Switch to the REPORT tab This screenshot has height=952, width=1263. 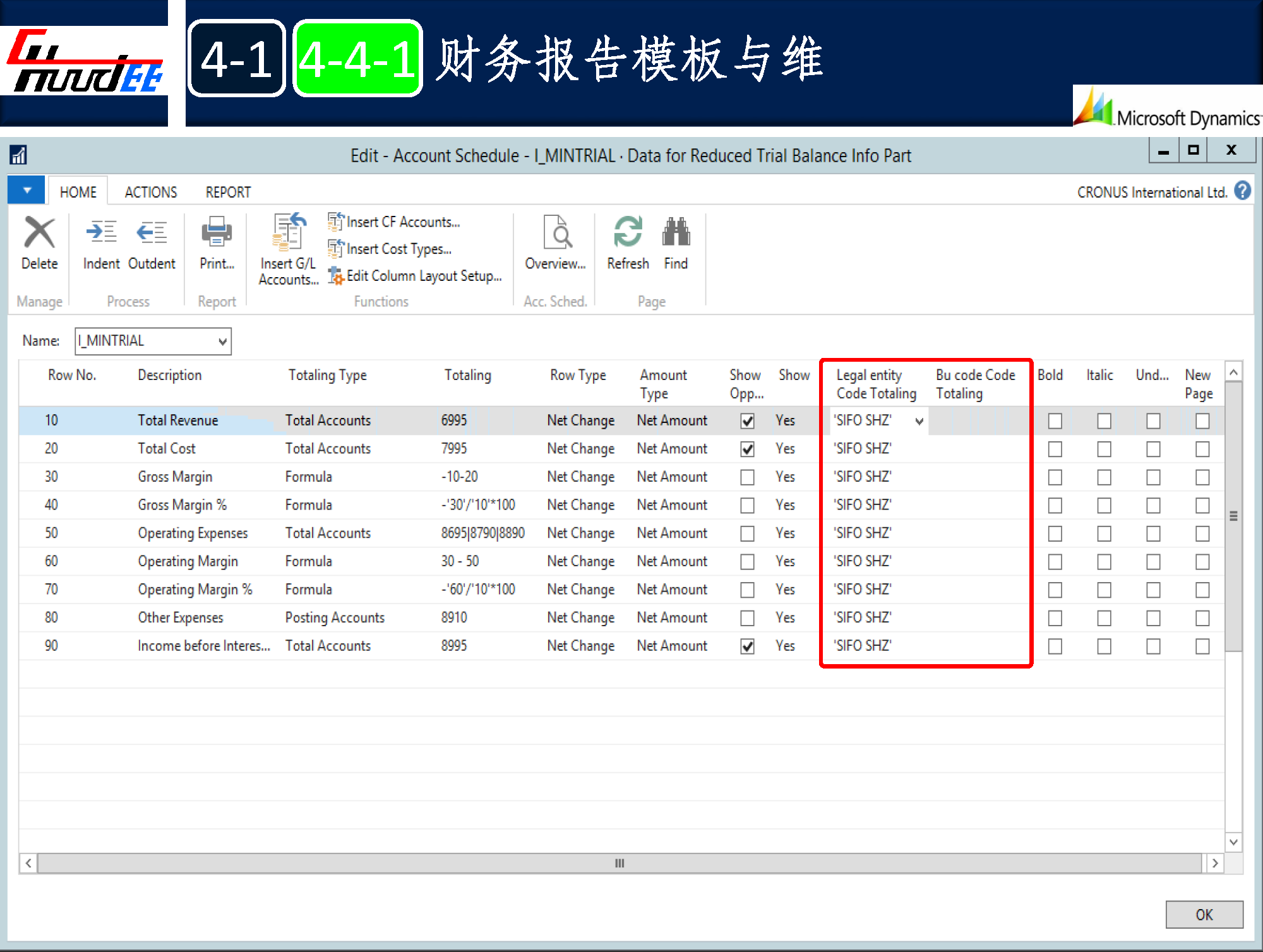click(228, 192)
